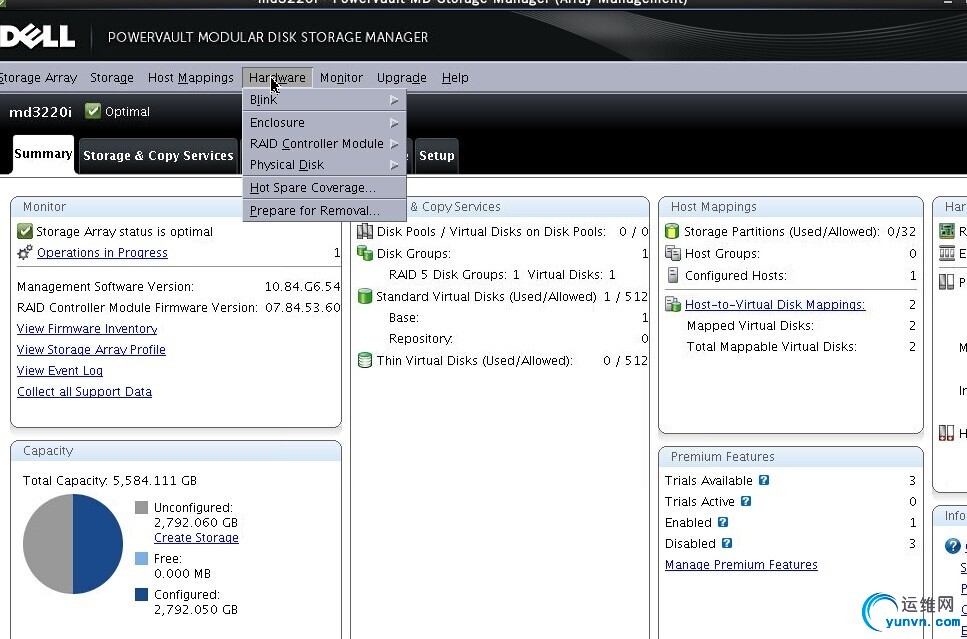
Task: Click the Storage Partitions icon
Action: click(672, 231)
